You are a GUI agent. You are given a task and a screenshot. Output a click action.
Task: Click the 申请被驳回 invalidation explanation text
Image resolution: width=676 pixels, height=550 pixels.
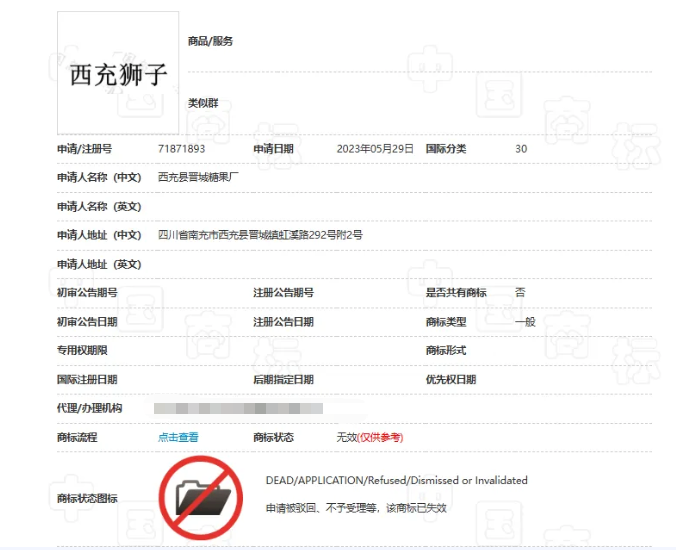point(356,508)
